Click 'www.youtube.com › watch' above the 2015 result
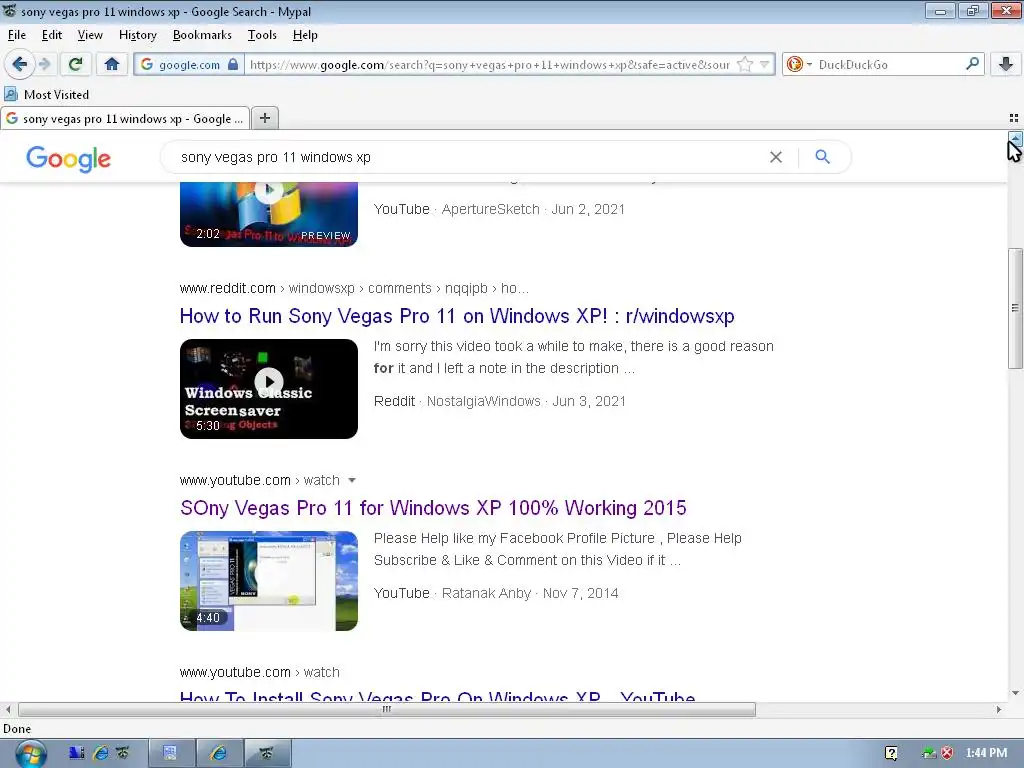Image resolution: width=1024 pixels, height=768 pixels. coord(260,480)
